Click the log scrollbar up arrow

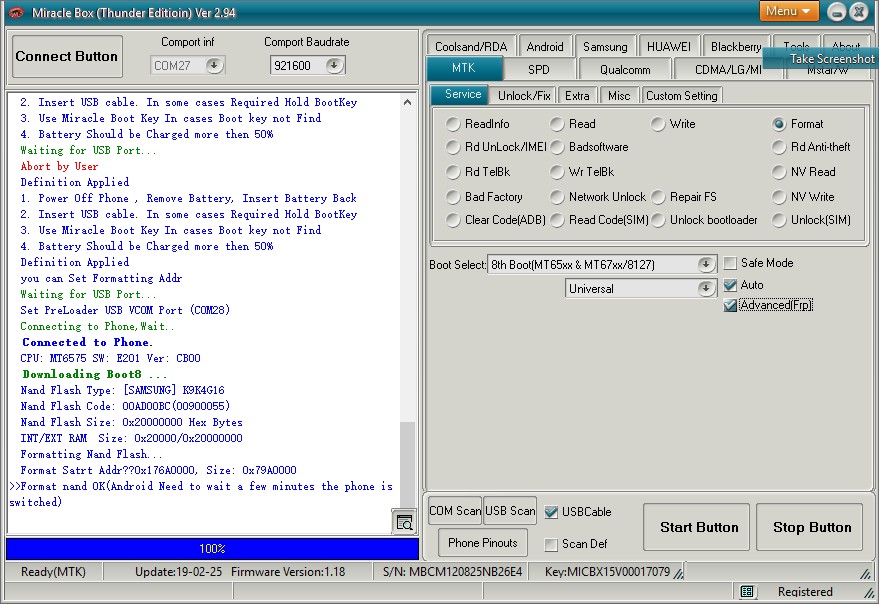point(408,102)
